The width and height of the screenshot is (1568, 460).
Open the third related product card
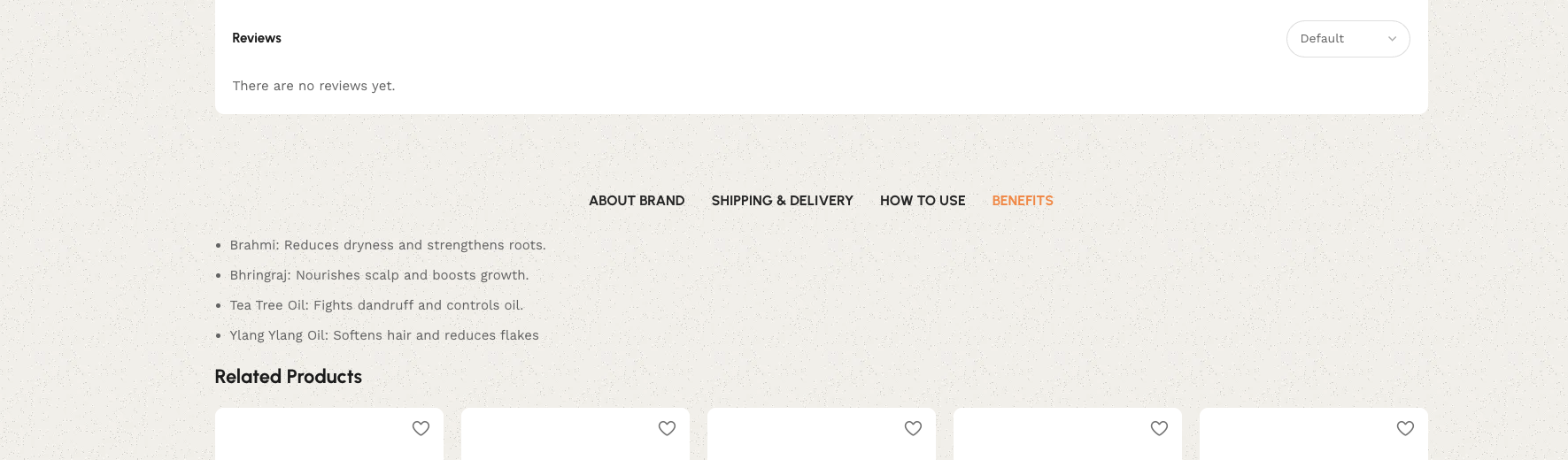coord(822,434)
